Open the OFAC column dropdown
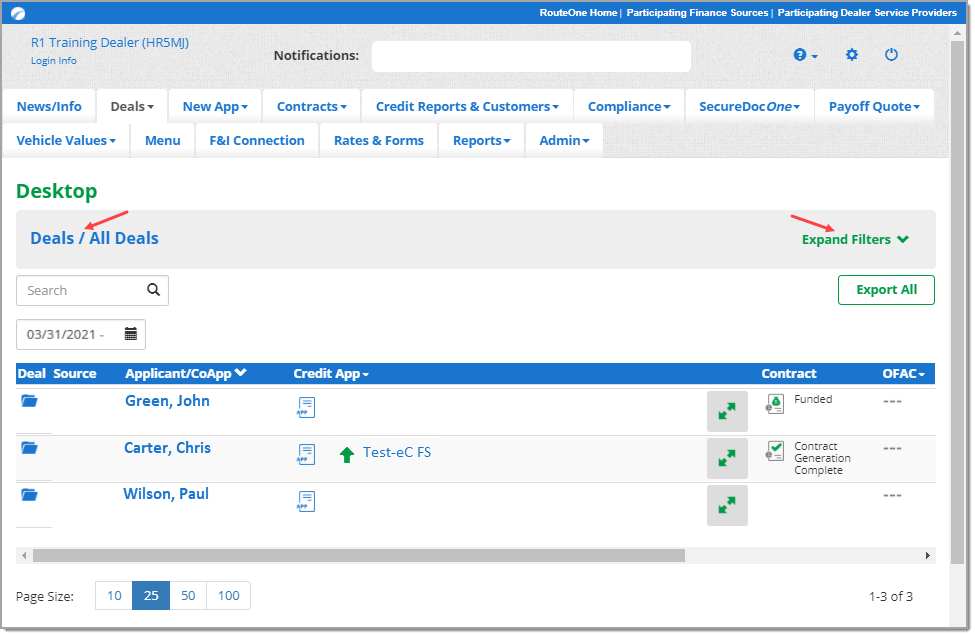Viewport: 975px width, 636px height. pos(903,373)
